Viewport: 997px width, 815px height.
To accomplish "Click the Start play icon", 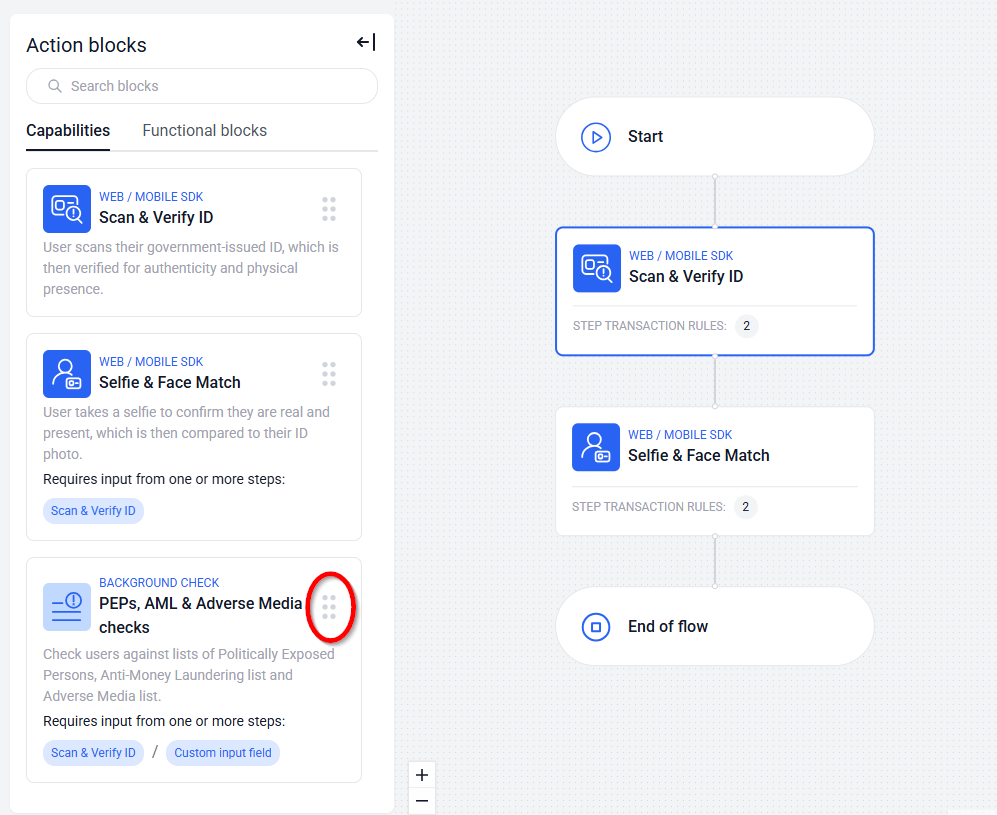I will [596, 137].
